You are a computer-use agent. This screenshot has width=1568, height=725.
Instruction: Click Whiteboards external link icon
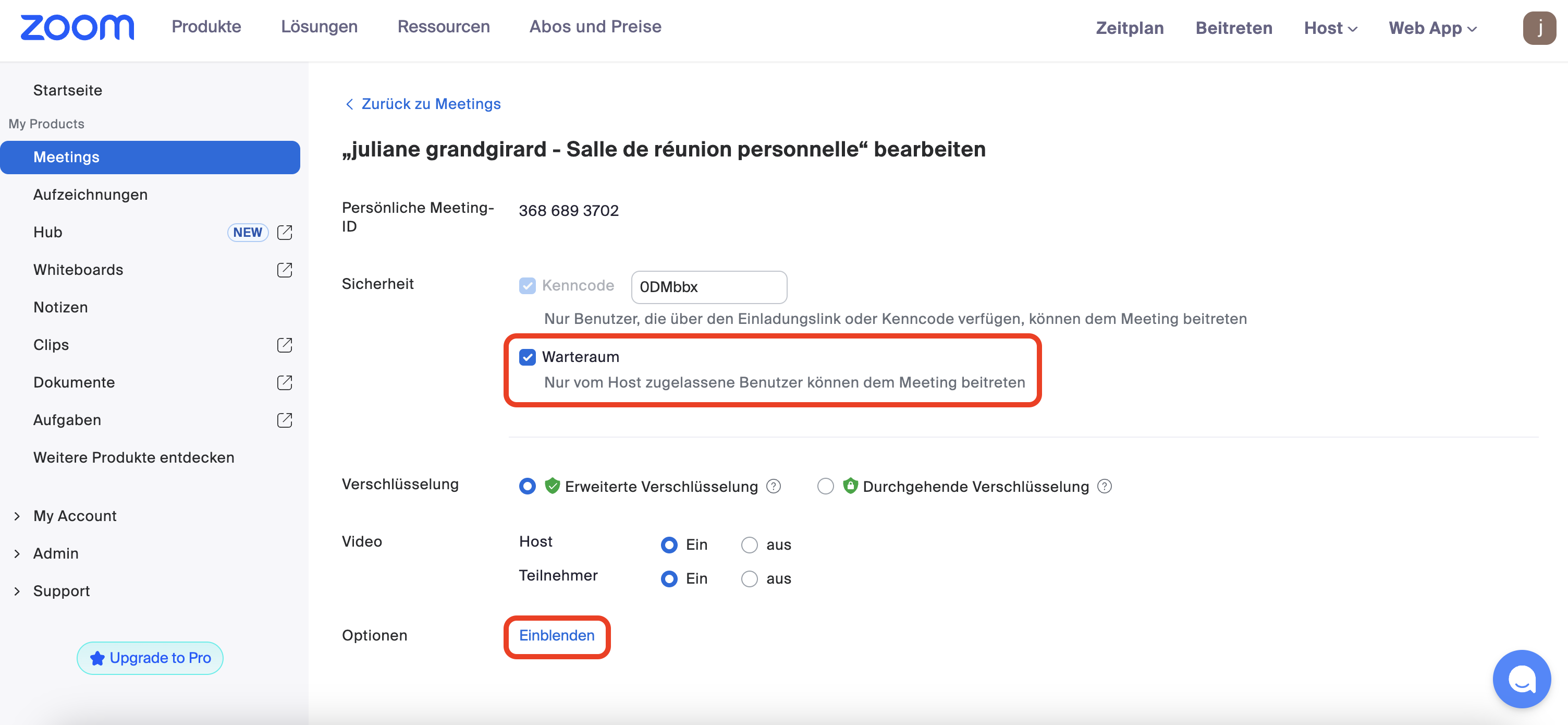[x=284, y=270]
